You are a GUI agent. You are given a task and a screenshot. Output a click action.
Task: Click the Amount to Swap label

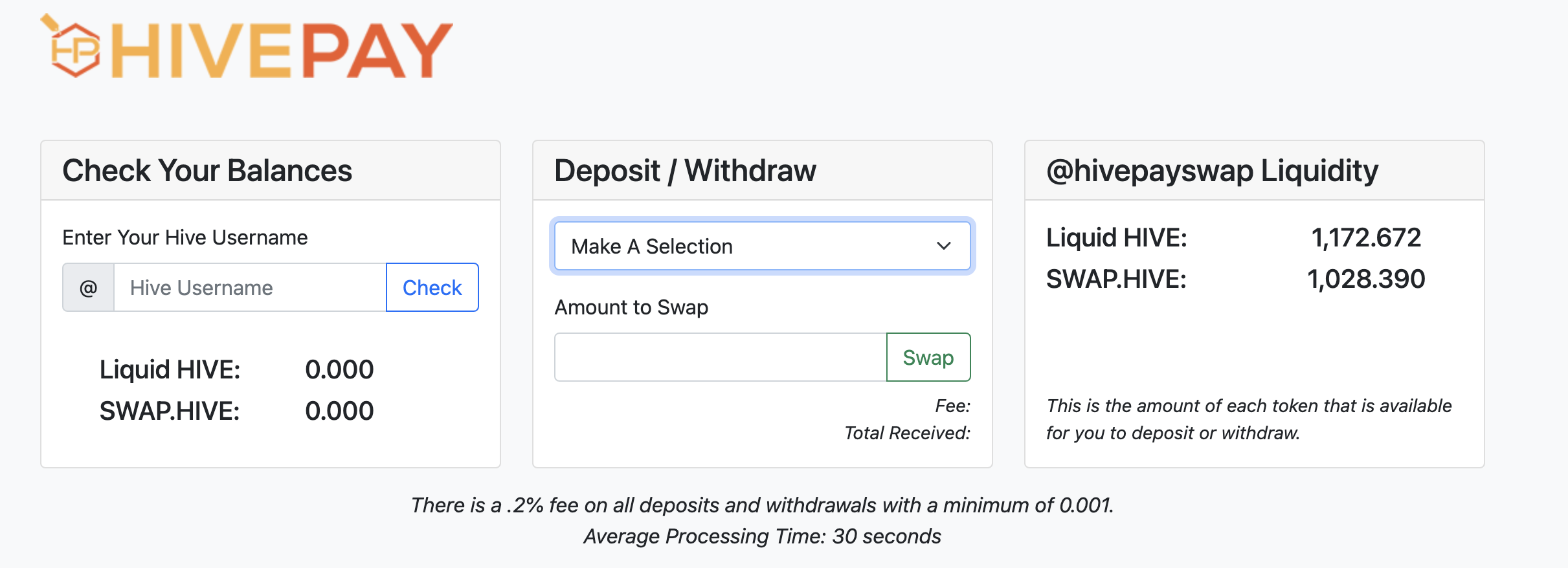pyautogui.click(x=631, y=307)
